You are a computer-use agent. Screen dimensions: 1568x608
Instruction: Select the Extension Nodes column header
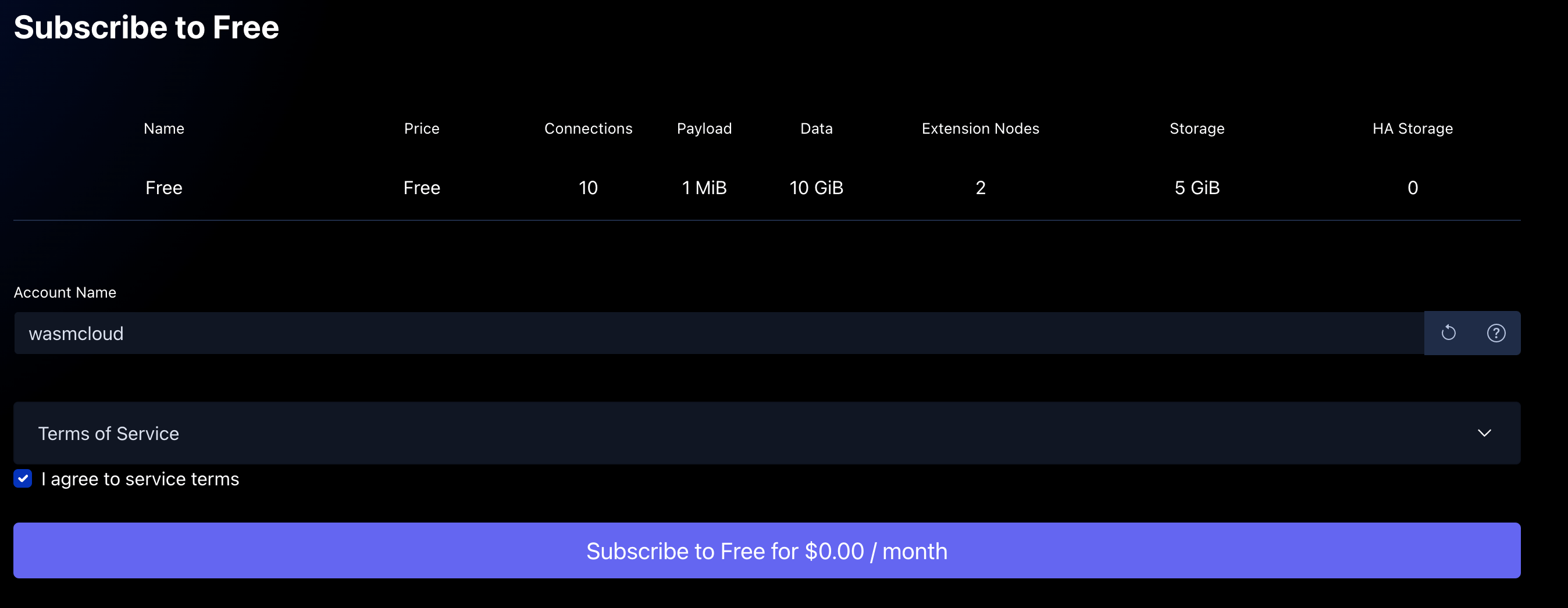[980, 128]
